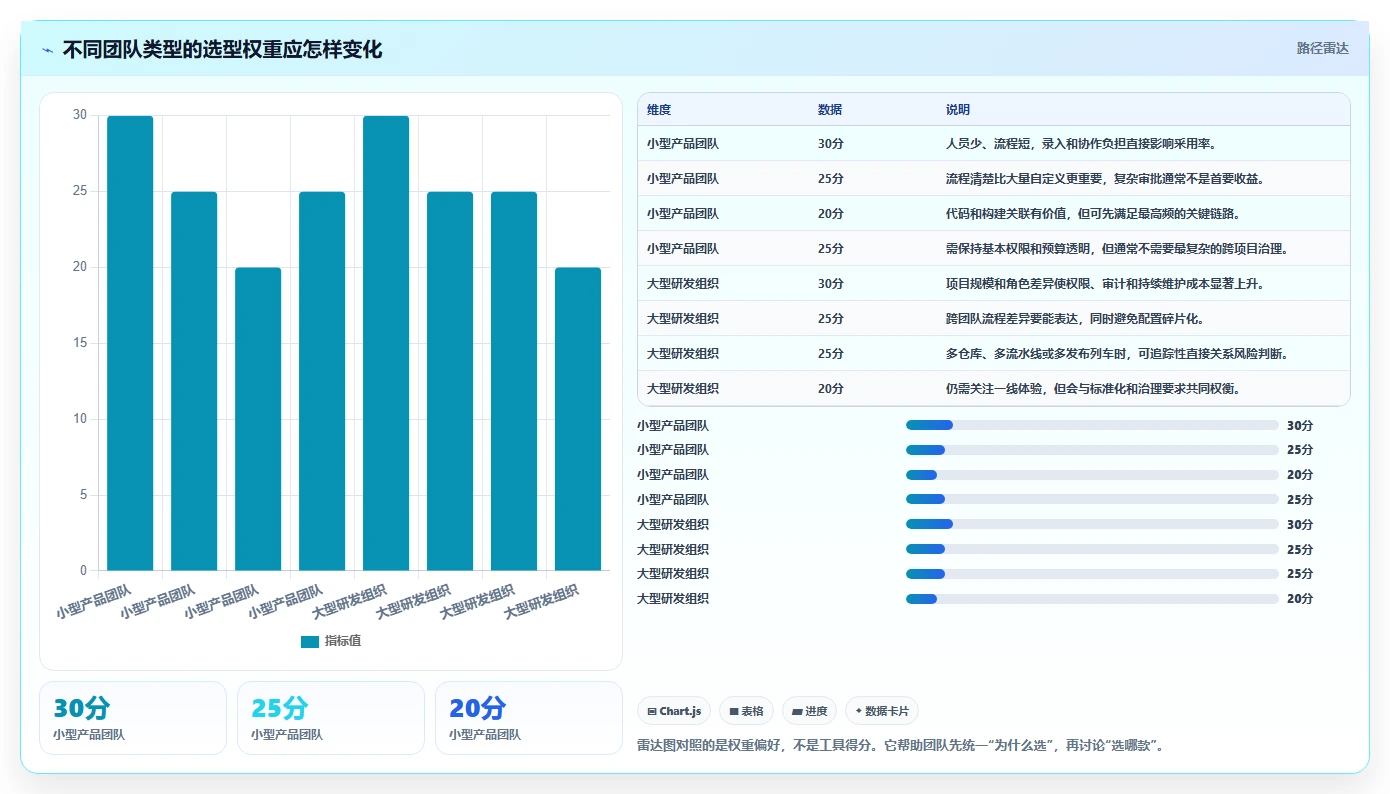The image size is (1390, 794).
Task: Click the y-axis tick label 15
Action: 80,343
